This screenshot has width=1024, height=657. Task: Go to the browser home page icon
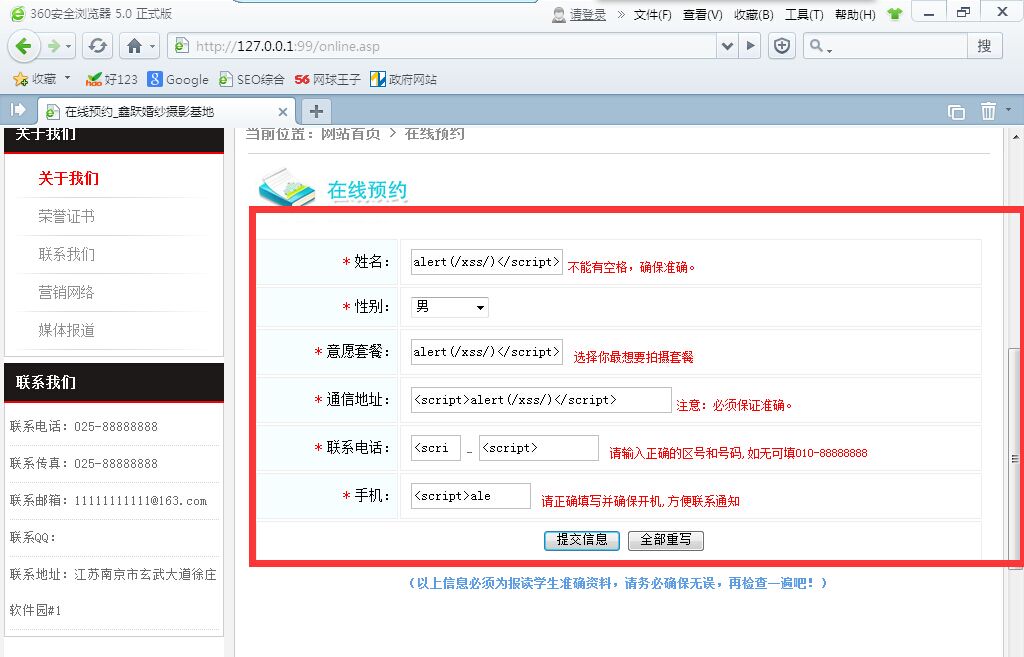tap(135, 46)
